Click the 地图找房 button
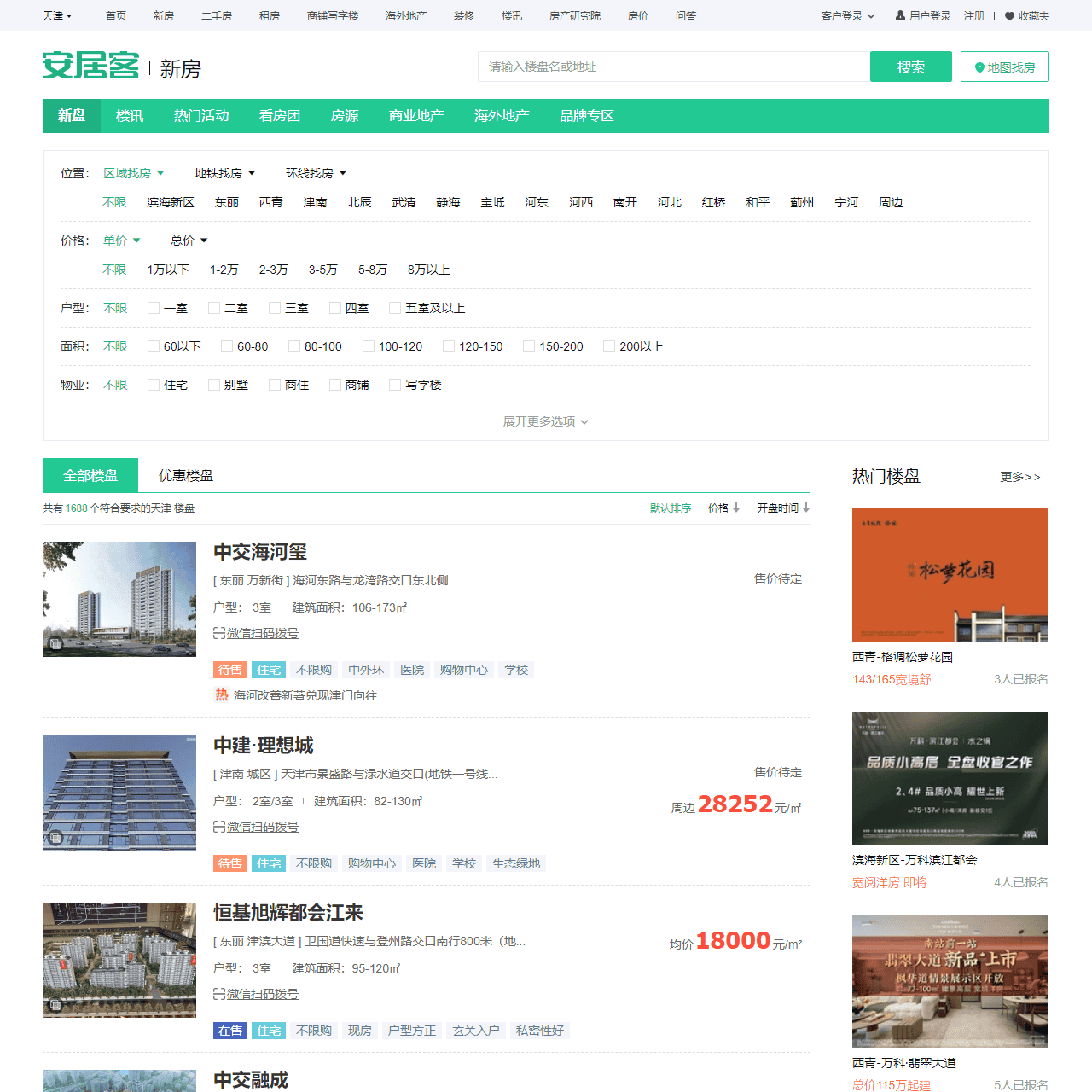Image resolution: width=1092 pixels, height=1092 pixels. [x=1005, y=67]
